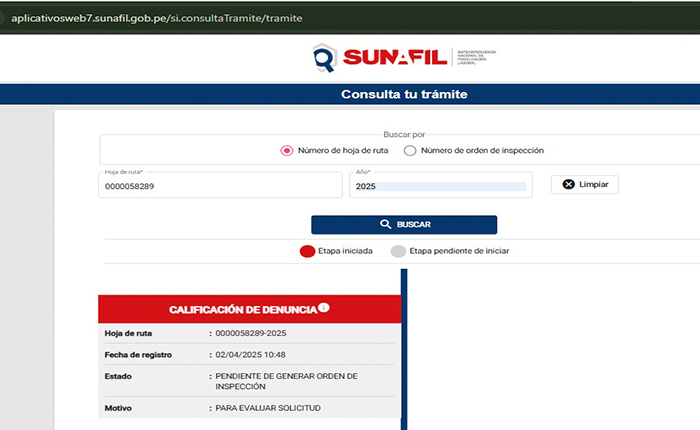Click the Consulta tu trámite title
700x430 pixels.
tap(404, 94)
